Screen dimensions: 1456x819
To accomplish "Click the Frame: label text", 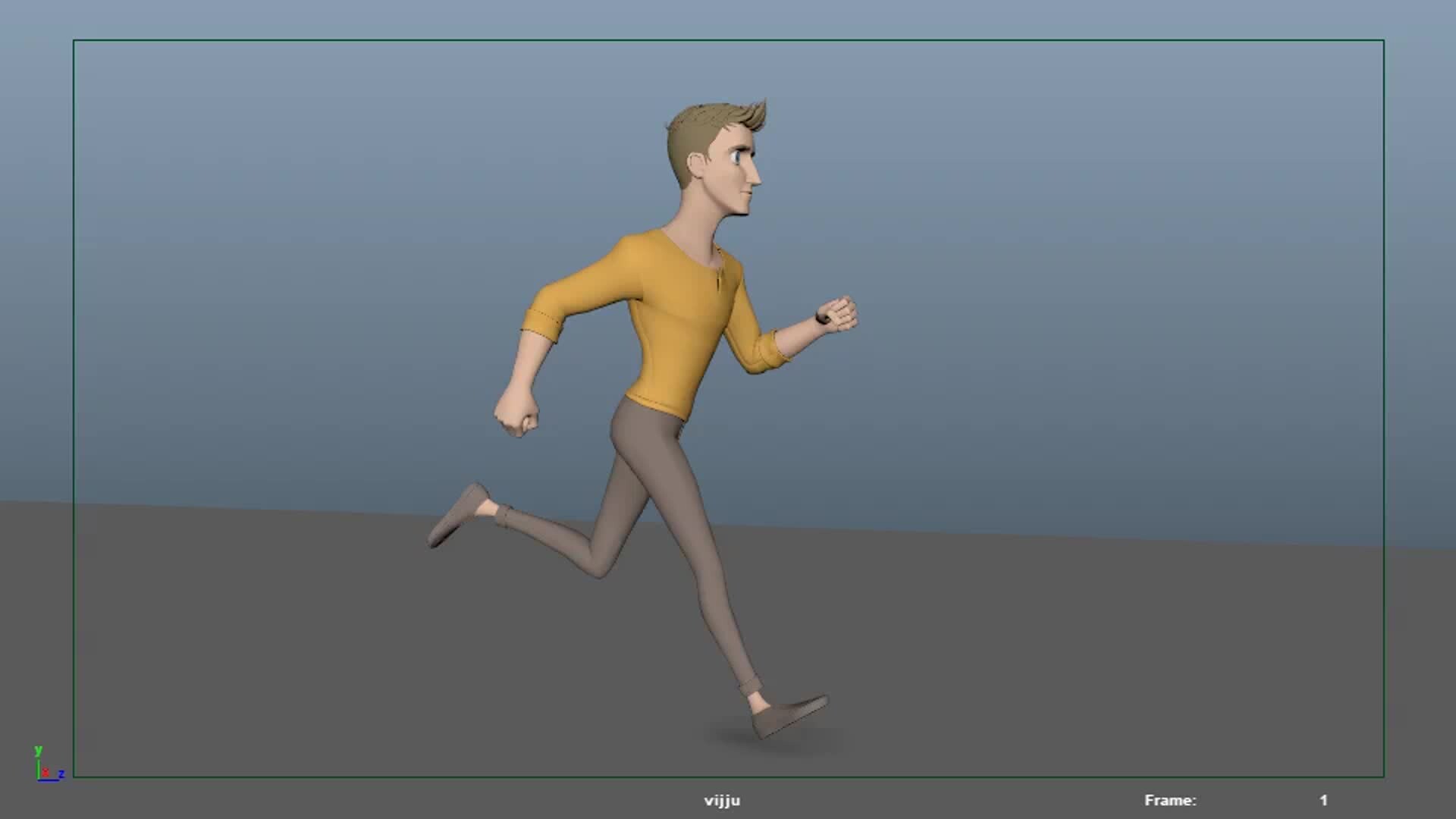I will coord(1169,800).
